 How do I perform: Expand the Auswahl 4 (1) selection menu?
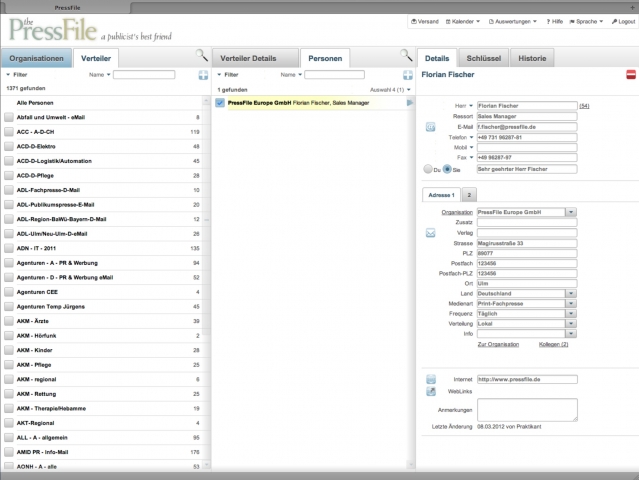(390, 89)
